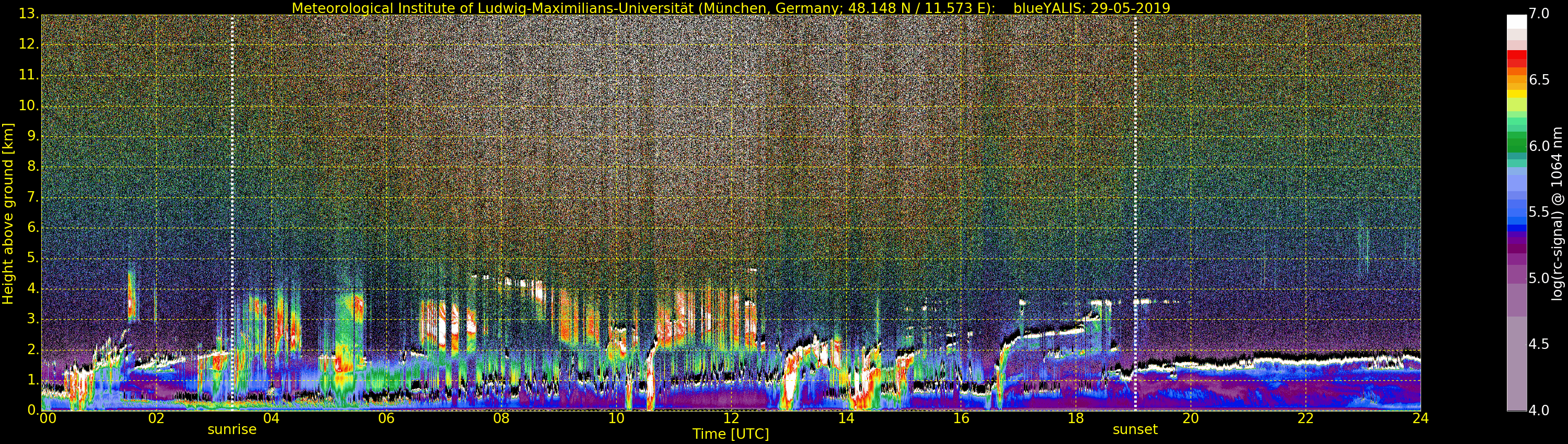Click the '02' time tick label

point(156,418)
